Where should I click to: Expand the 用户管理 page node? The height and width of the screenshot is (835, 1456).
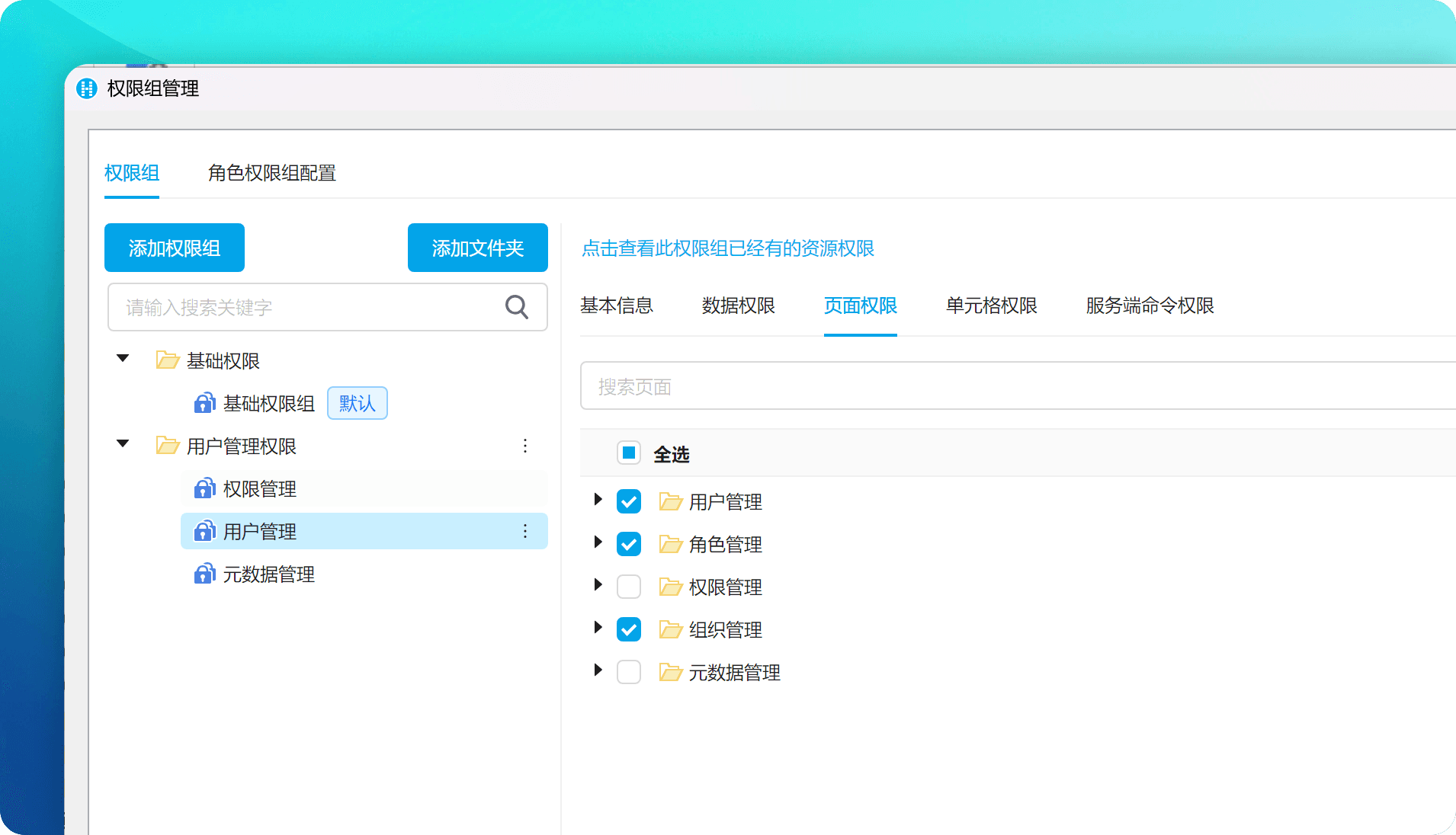598,499
